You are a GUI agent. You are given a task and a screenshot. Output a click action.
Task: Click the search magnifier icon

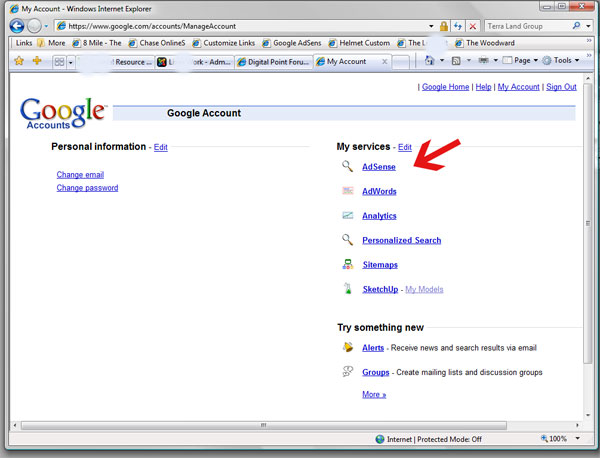(576, 26)
